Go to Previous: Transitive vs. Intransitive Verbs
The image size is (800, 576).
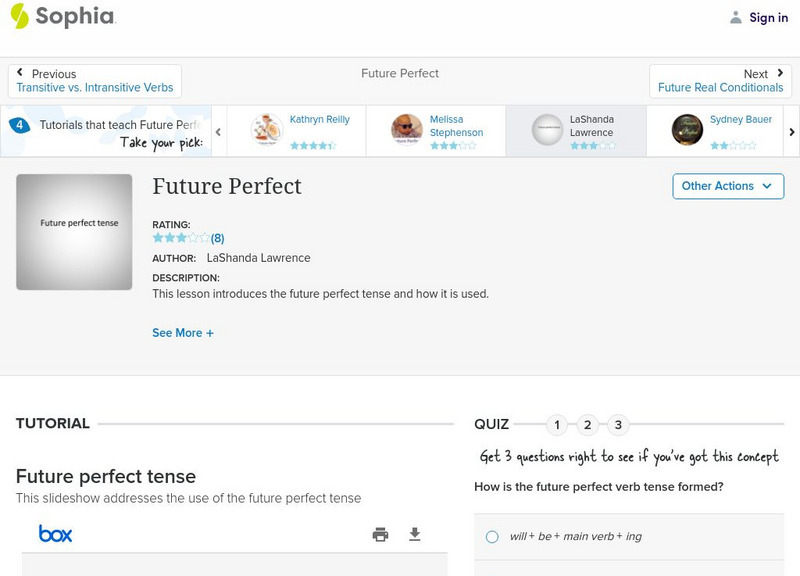coord(94,81)
